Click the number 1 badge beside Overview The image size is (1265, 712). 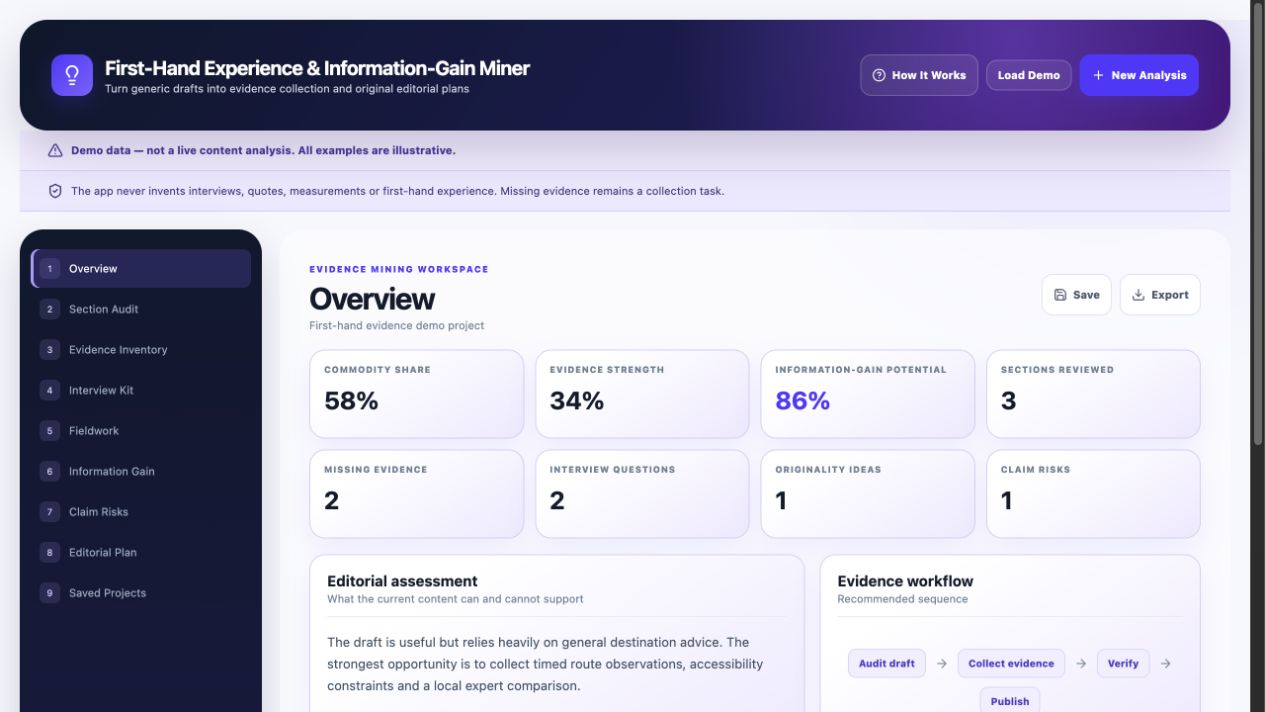pyautogui.click(x=50, y=269)
